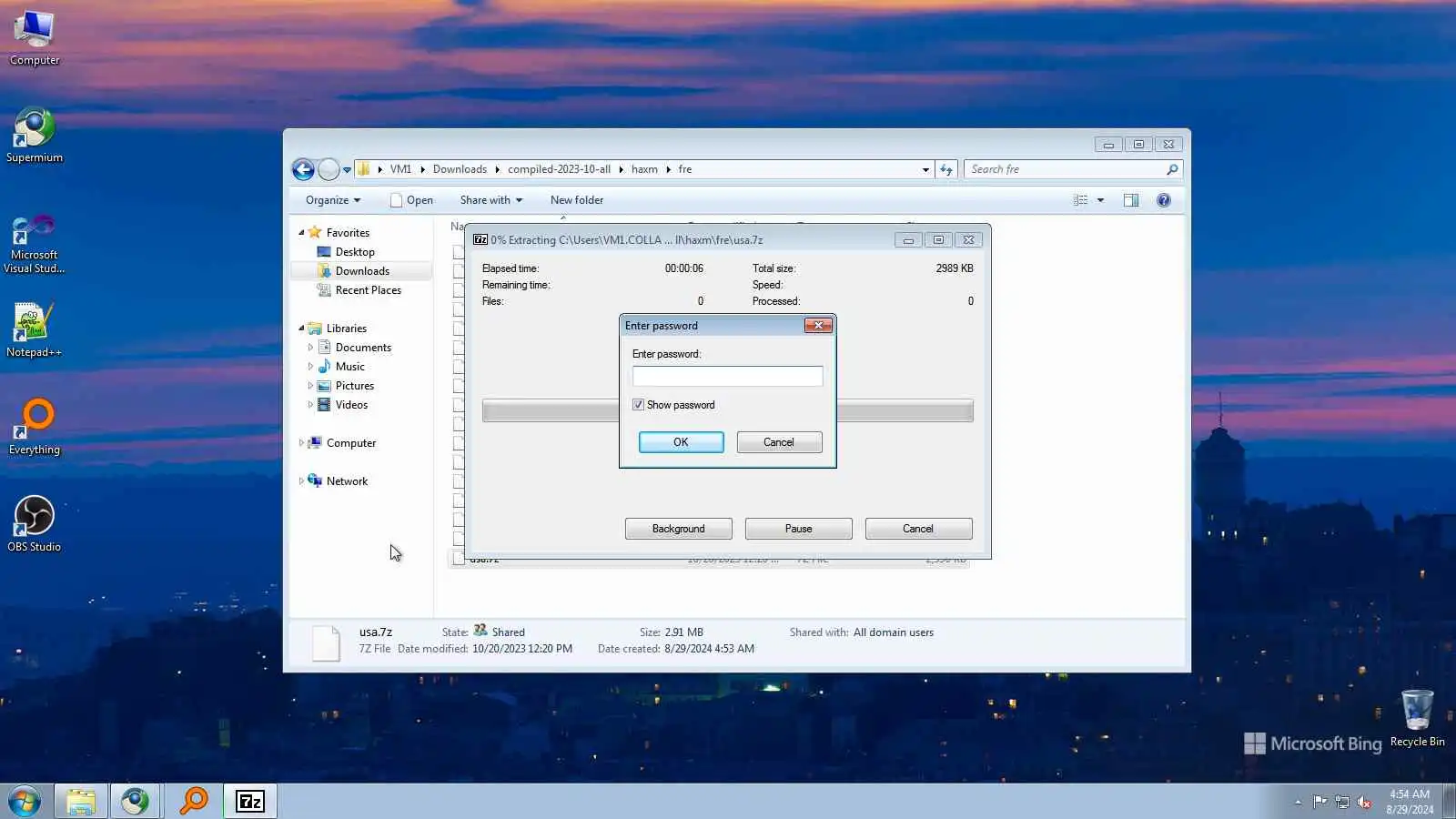1456x819 pixels.
Task: Open the Organize dropdown menu
Action: pos(333,200)
